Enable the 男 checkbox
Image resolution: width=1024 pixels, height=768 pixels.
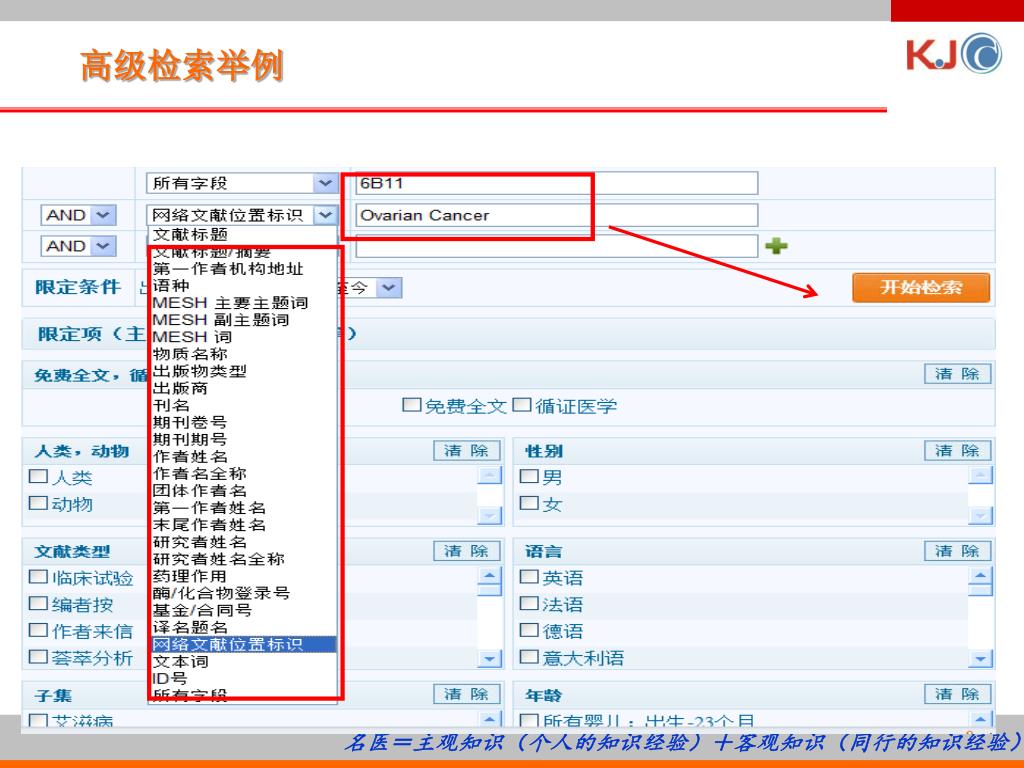[x=528, y=477]
